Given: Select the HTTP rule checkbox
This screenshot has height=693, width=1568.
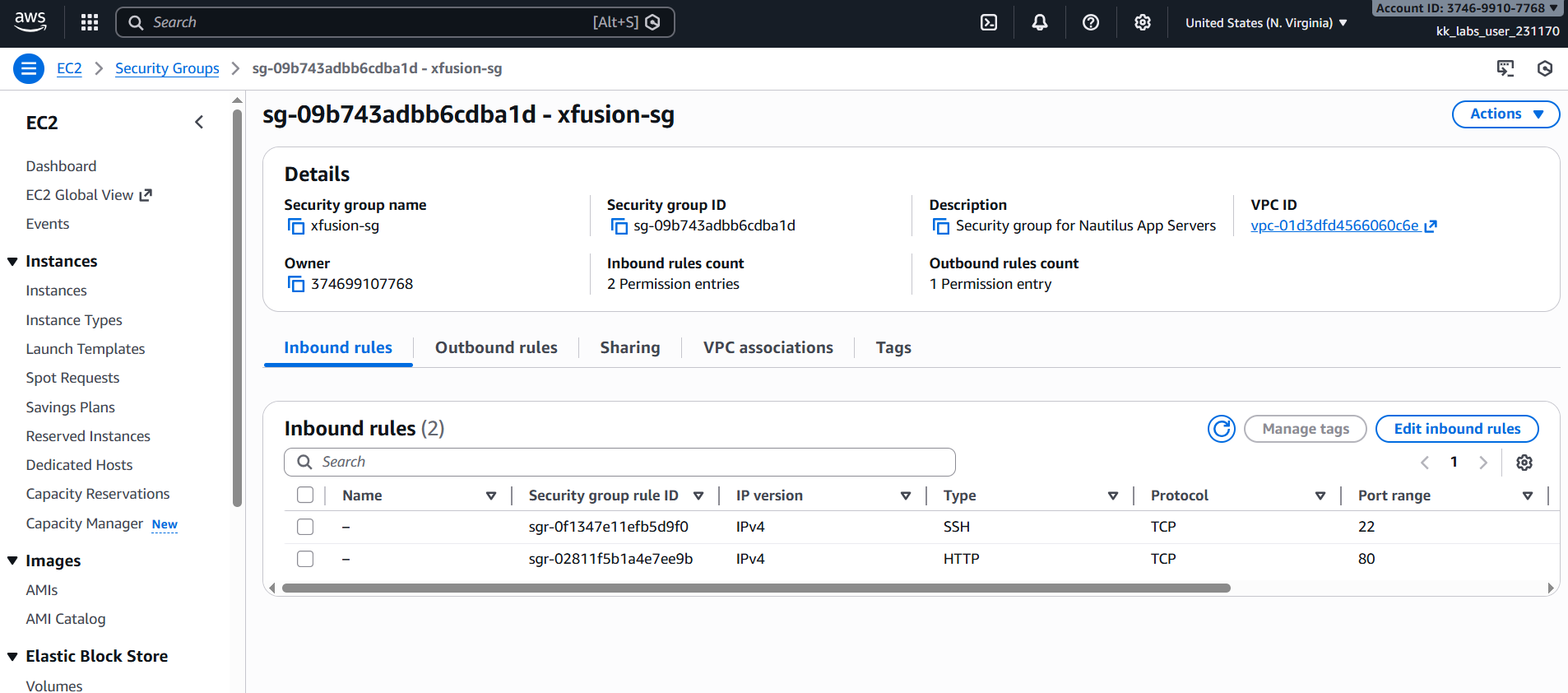Looking at the screenshot, I should point(305,559).
